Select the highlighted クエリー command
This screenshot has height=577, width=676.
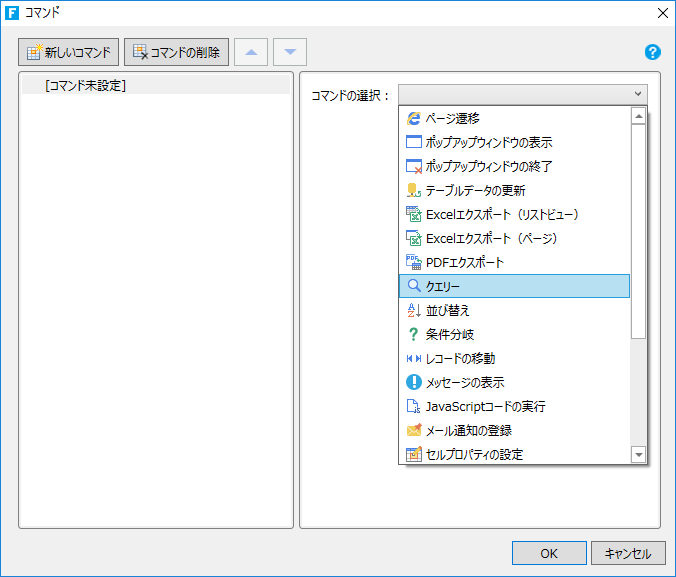[x=514, y=286]
